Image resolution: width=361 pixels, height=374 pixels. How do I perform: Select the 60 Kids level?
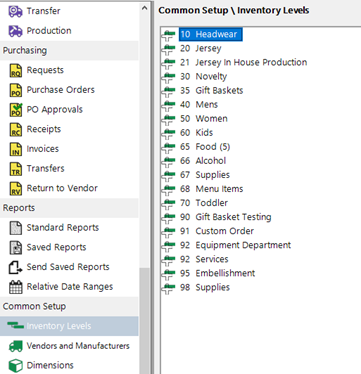(196, 133)
